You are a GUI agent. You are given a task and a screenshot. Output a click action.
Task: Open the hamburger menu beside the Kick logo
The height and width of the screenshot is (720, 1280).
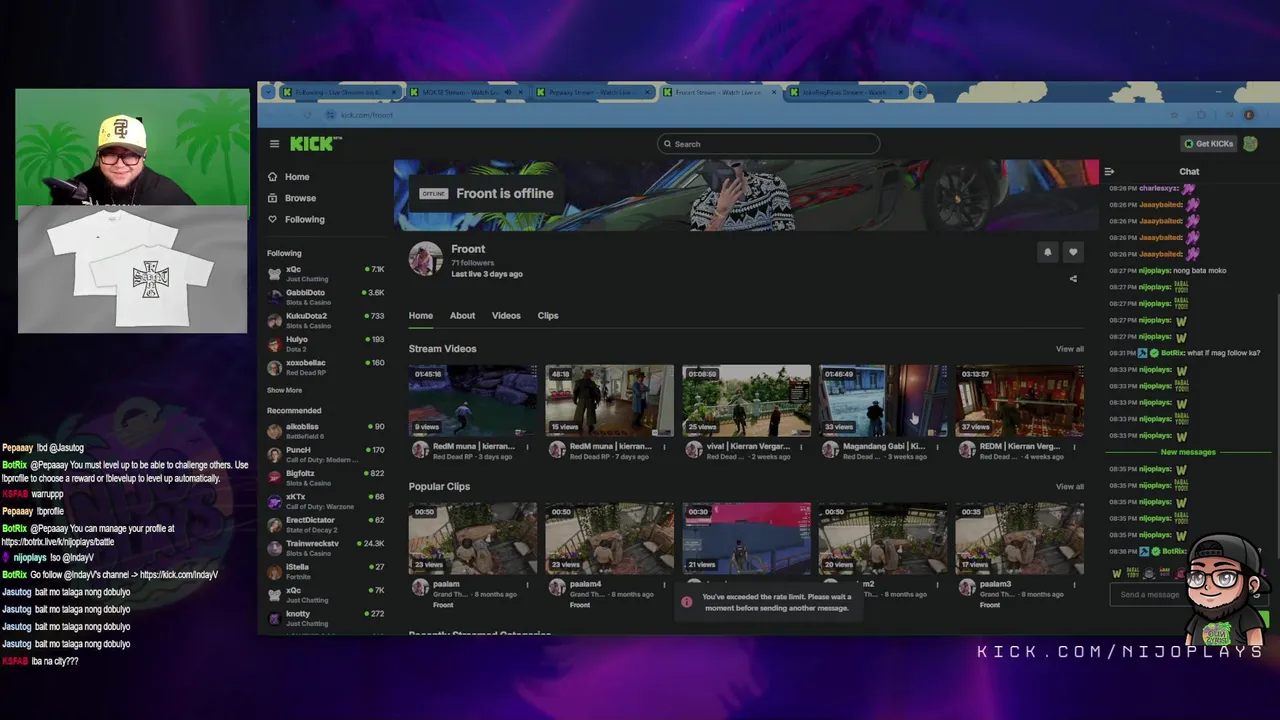[274, 144]
